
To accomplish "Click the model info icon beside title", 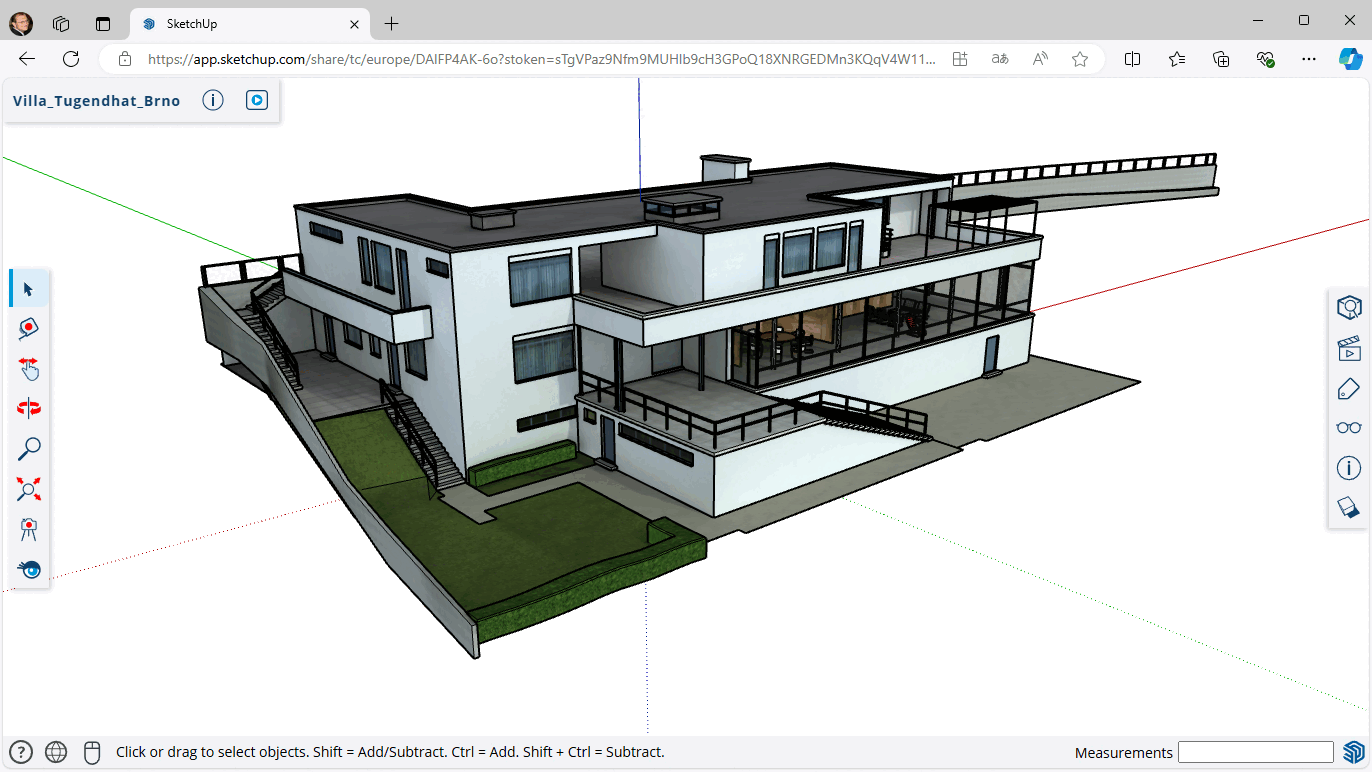I will (x=213, y=100).
